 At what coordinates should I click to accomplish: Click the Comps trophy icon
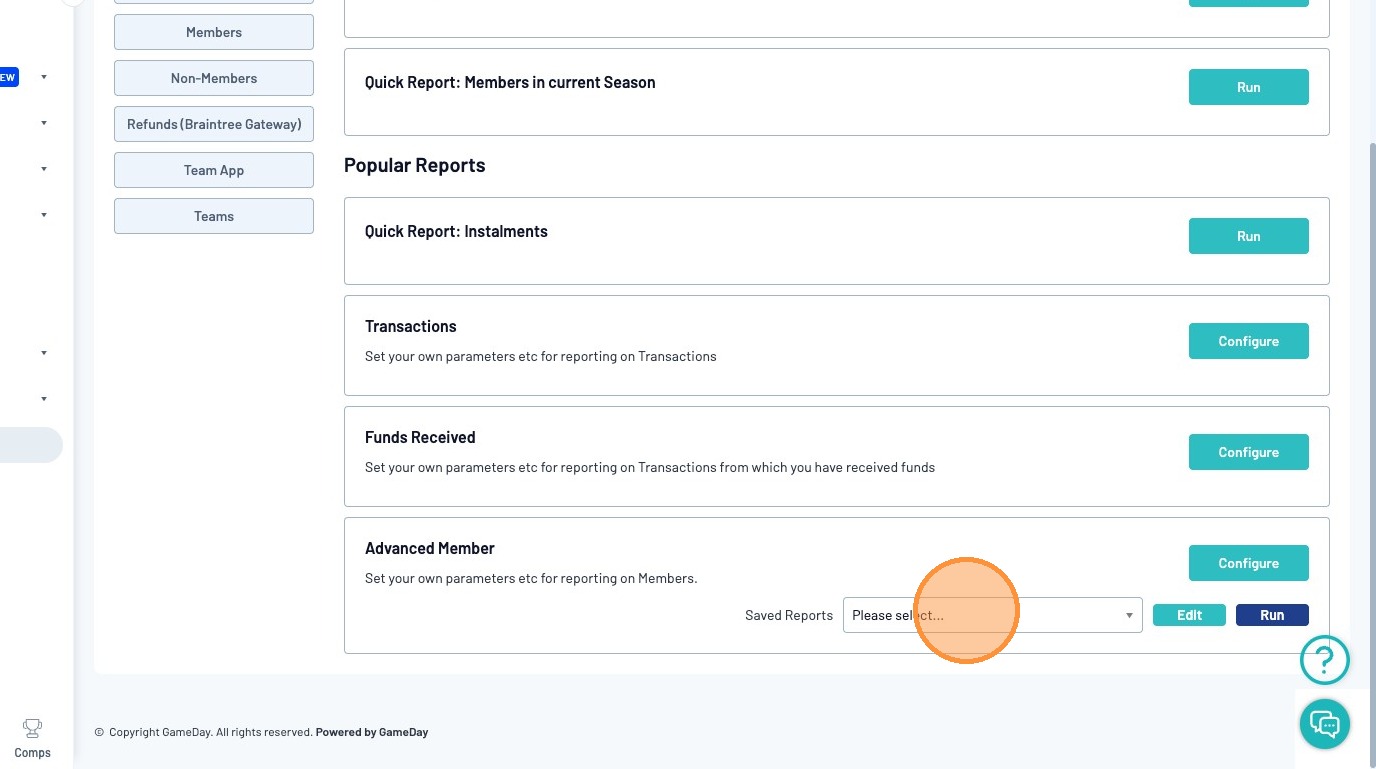(32, 728)
